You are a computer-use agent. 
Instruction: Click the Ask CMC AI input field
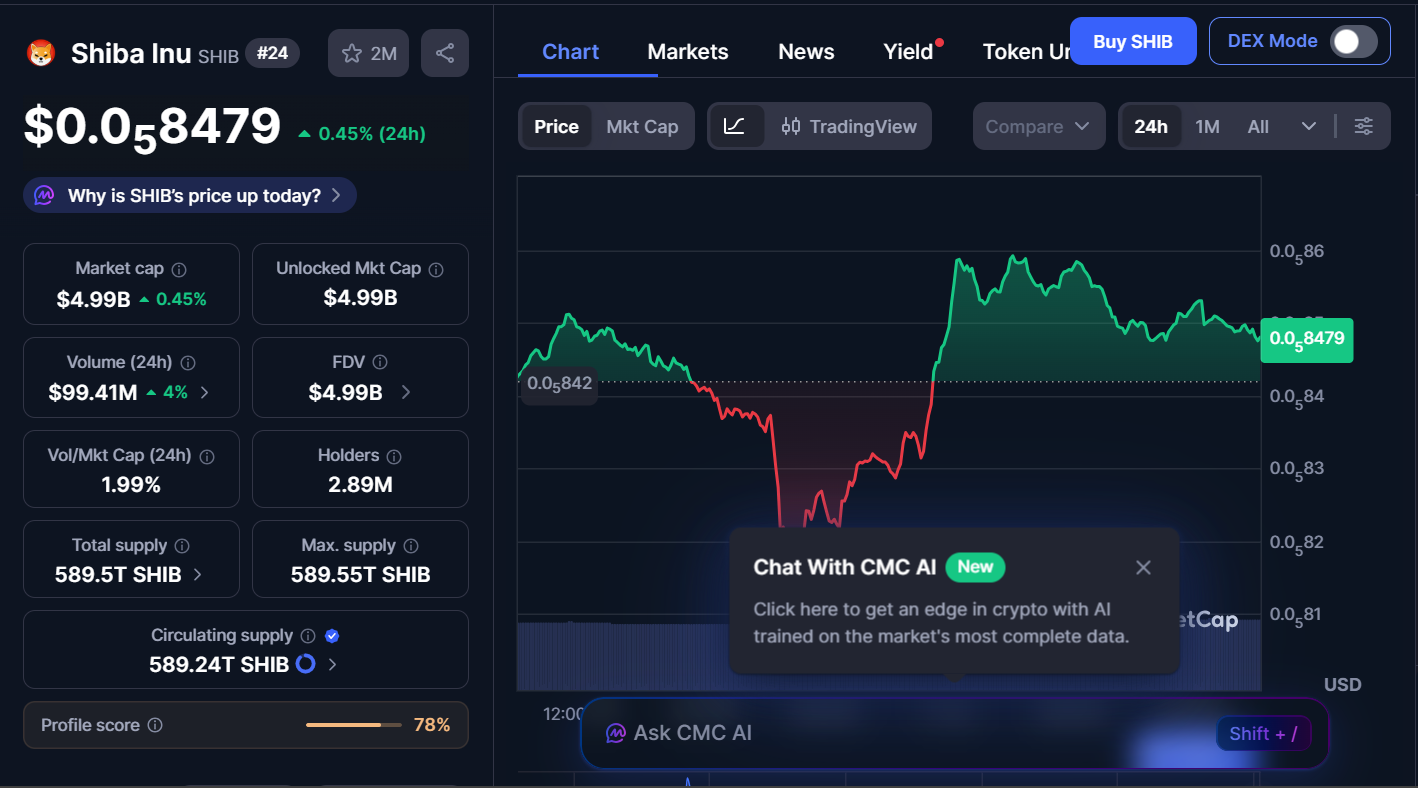click(900, 733)
